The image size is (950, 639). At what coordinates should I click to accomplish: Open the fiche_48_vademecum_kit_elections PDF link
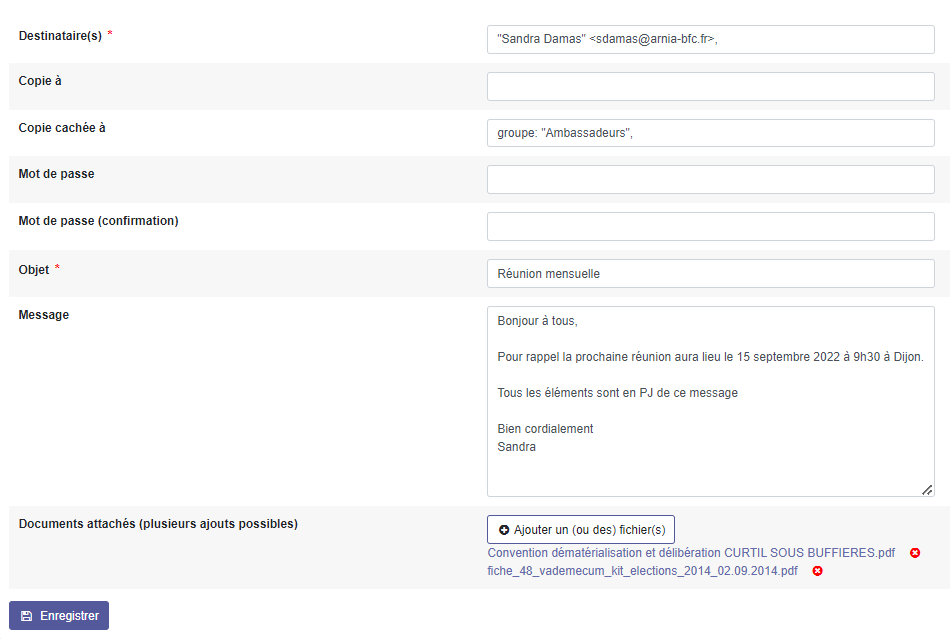coord(642,571)
